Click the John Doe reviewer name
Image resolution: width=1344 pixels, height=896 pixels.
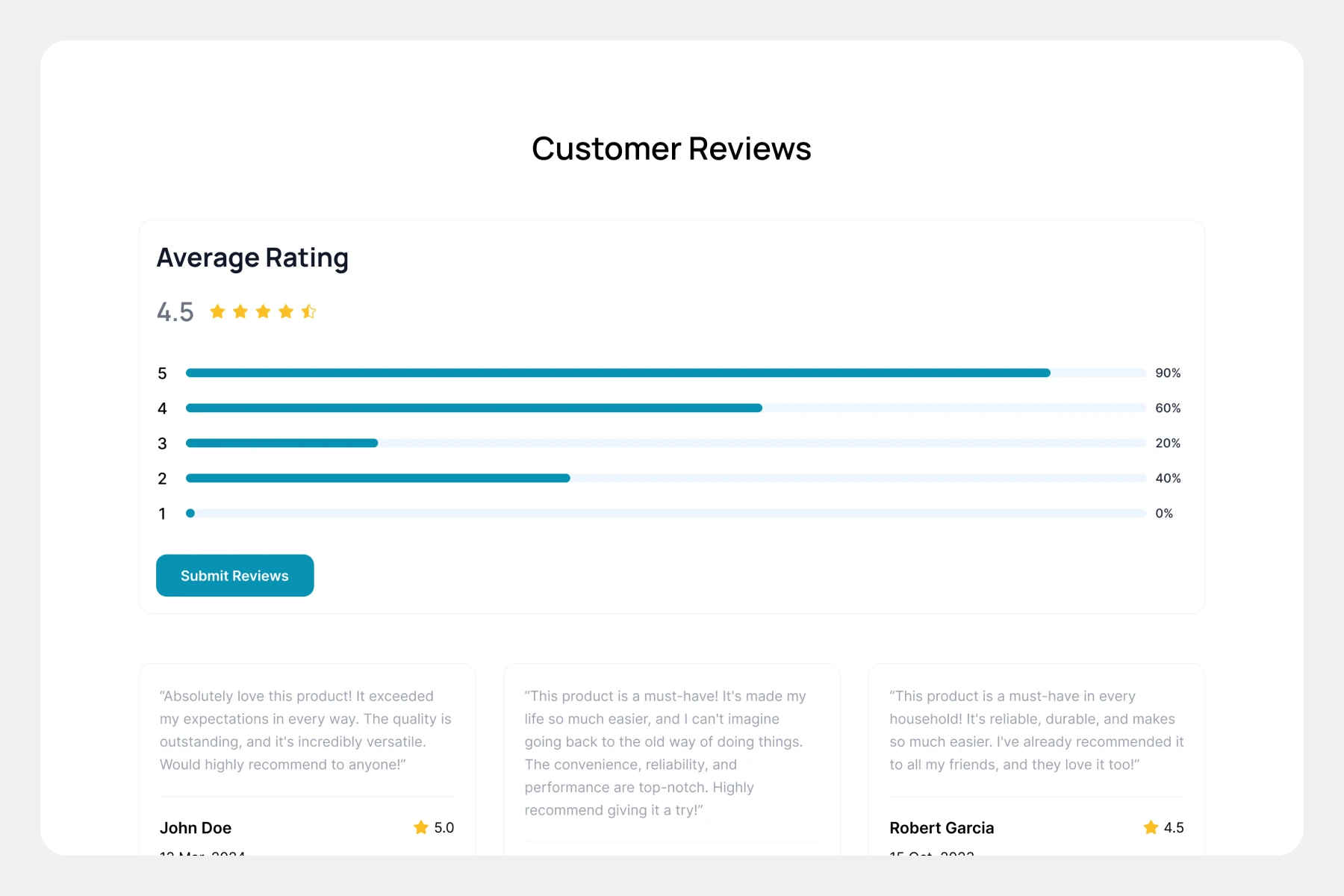(196, 828)
